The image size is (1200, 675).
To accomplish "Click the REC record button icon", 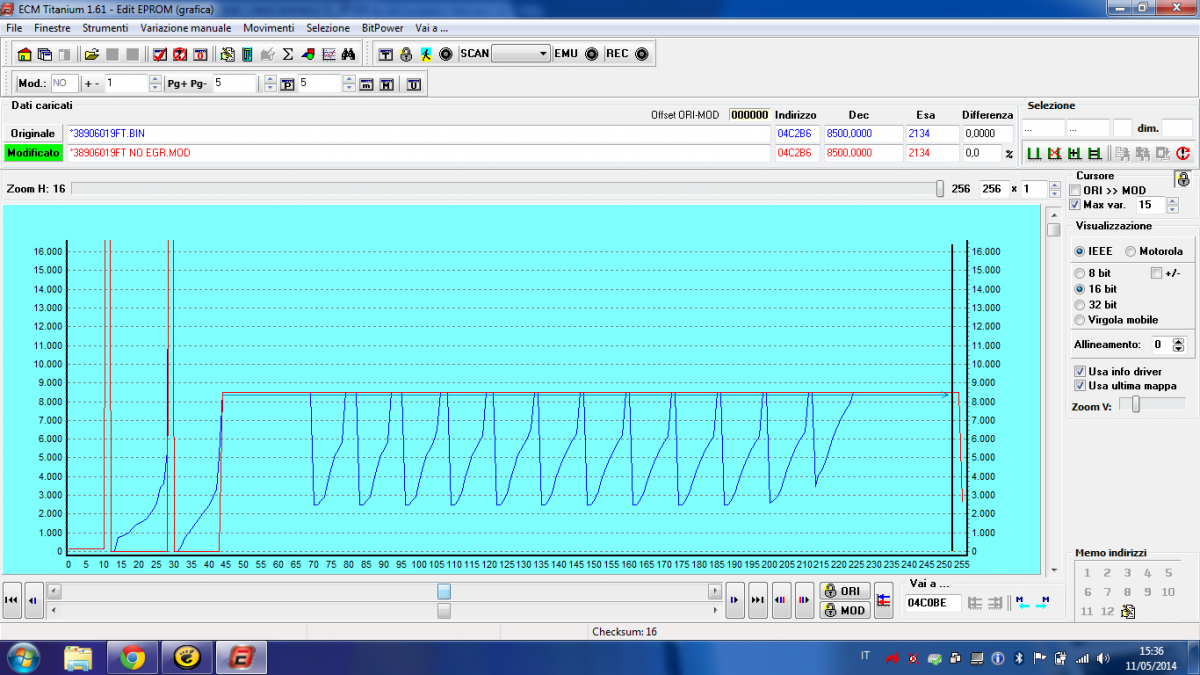I will coord(642,54).
